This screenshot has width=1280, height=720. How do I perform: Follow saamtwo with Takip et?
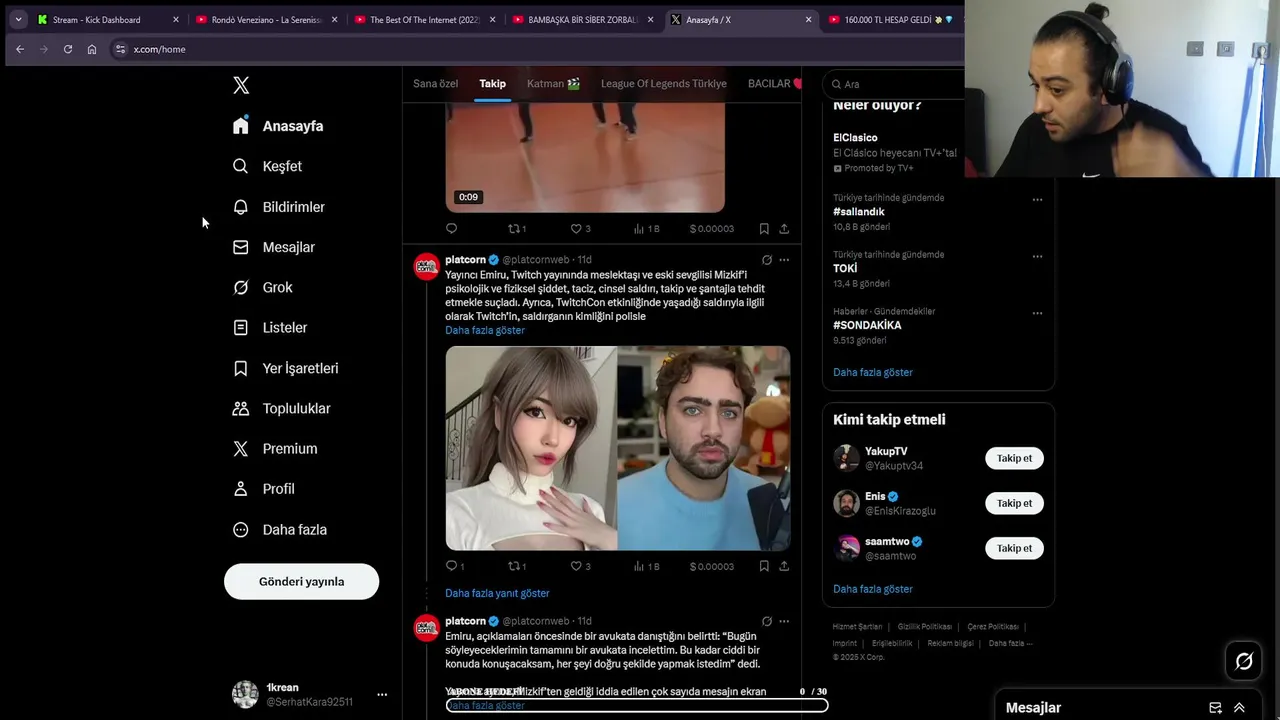click(1014, 548)
